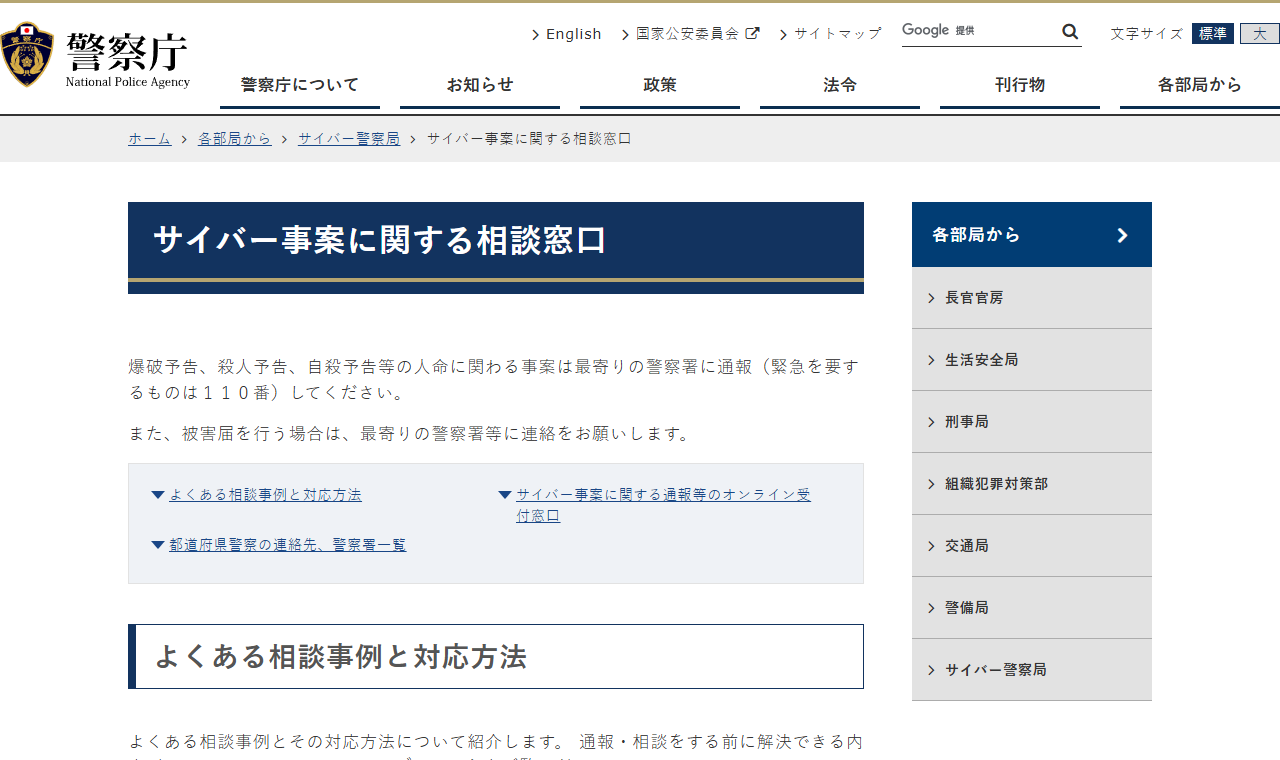The image size is (1280, 760).
Task: Click the triangle icon before よくある相談事例と対応方法 link
Action: (158, 495)
